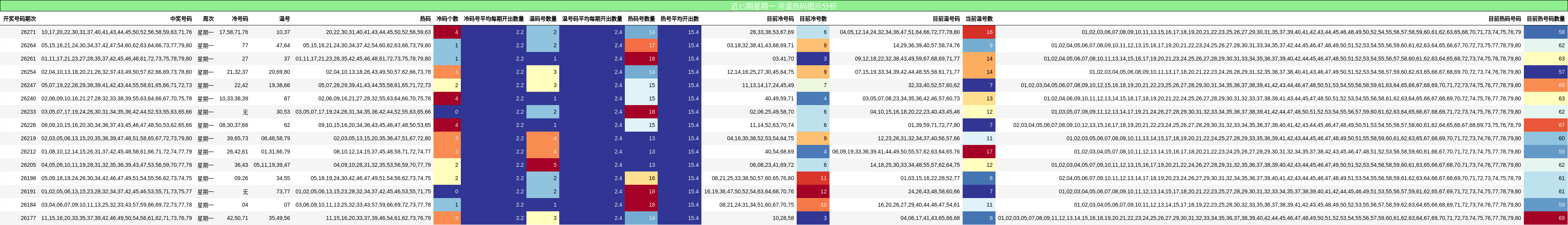Click the hot number count cell showing 69 in row 26177
Viewport: 1568px width, 225px height.
pos(1545,218)
